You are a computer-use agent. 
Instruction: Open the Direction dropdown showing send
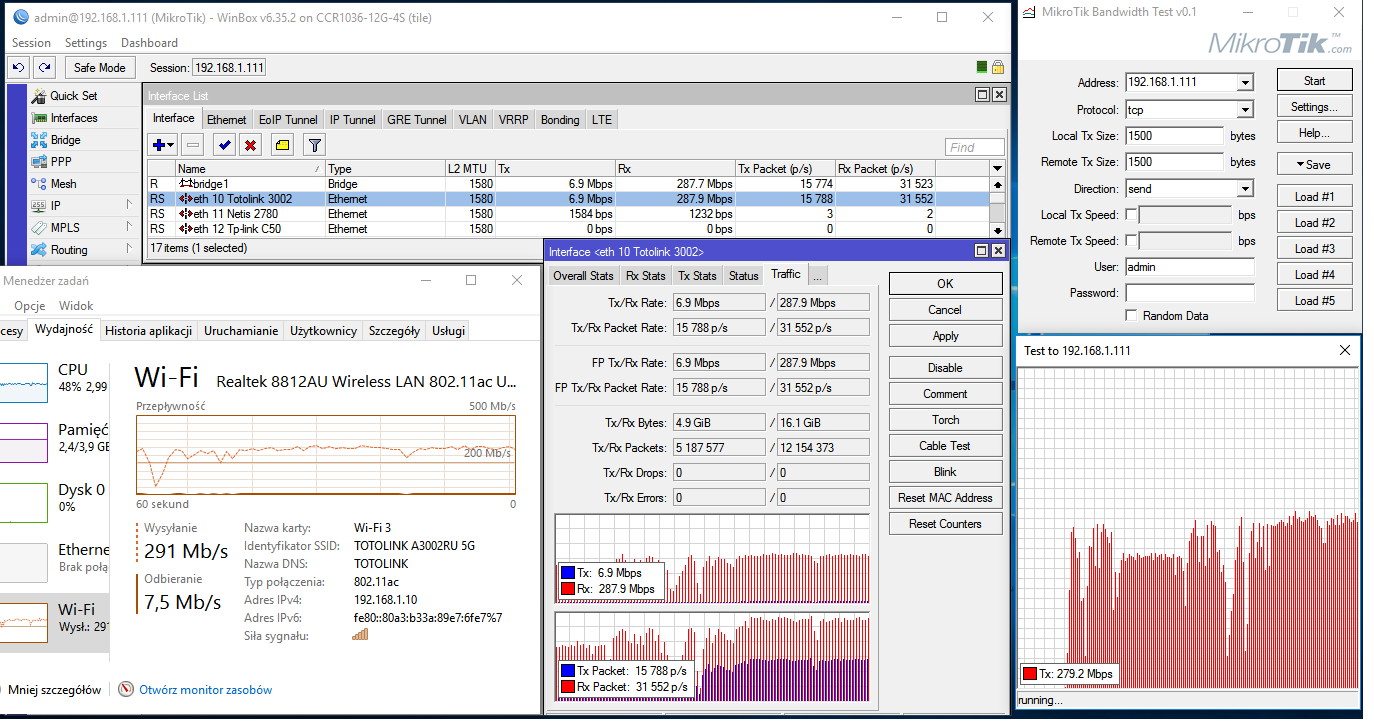(x=1244, y=189)
